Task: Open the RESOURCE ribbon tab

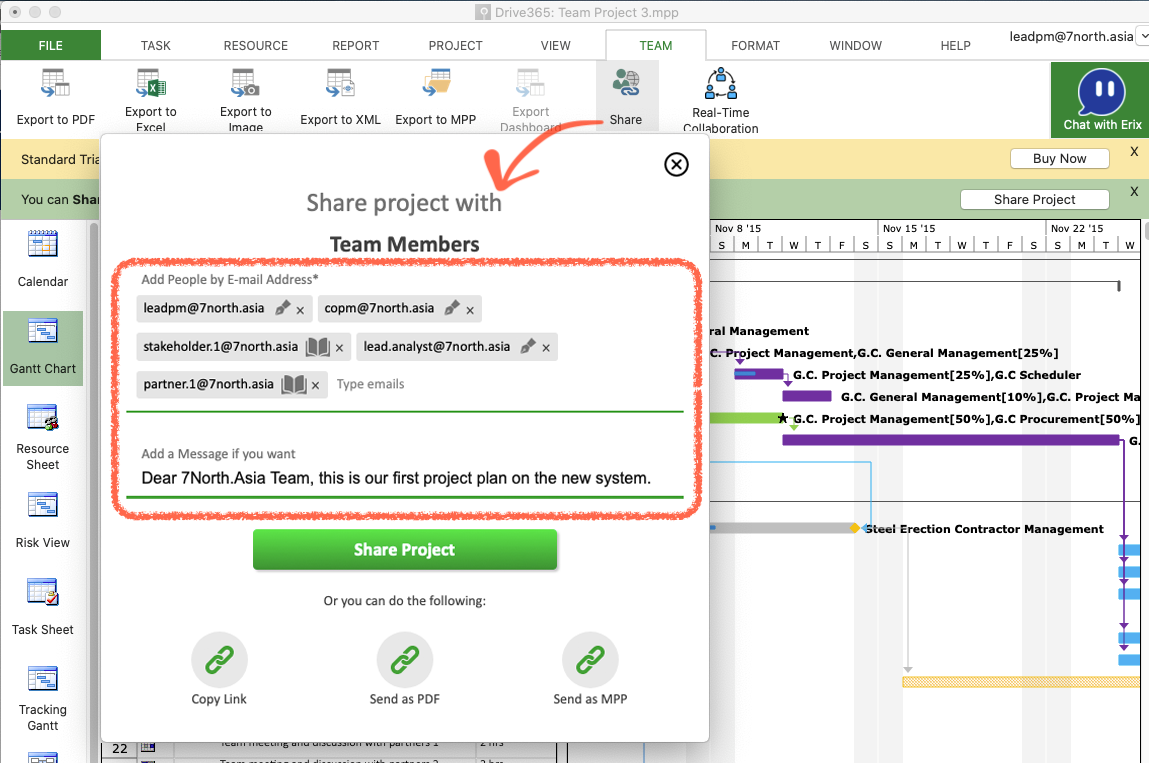Action: 256,45
